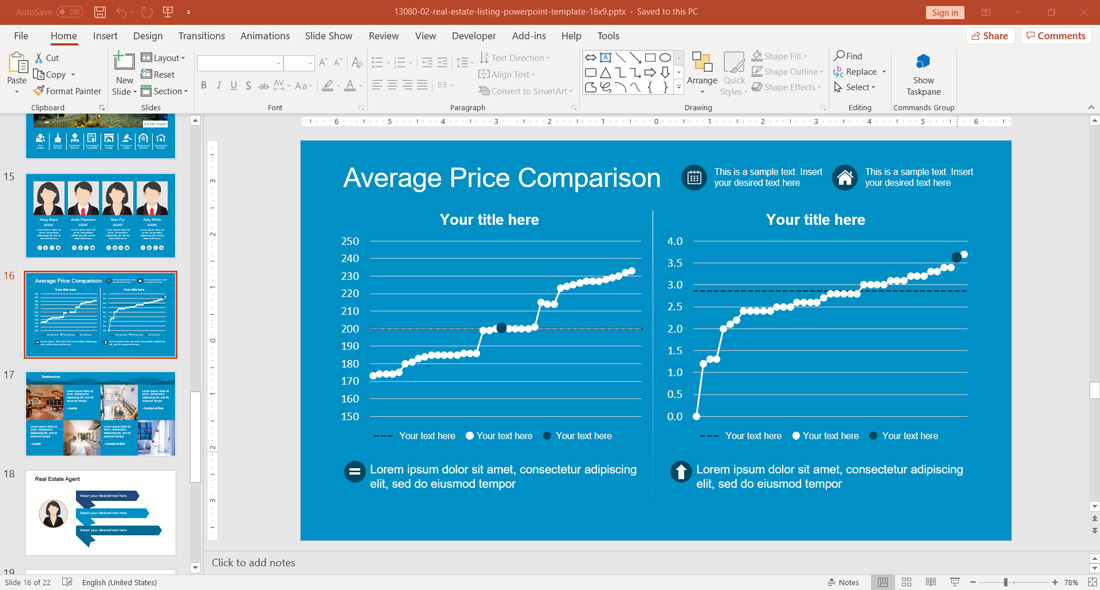Start the Slide Show from the status bar
The image size is (1100, 590).
point(955,581)
